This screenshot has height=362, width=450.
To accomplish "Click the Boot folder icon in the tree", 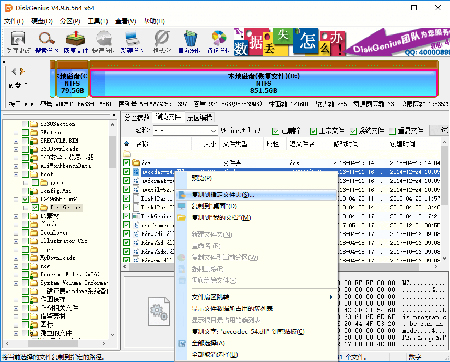I will click(x=34, y=174).
